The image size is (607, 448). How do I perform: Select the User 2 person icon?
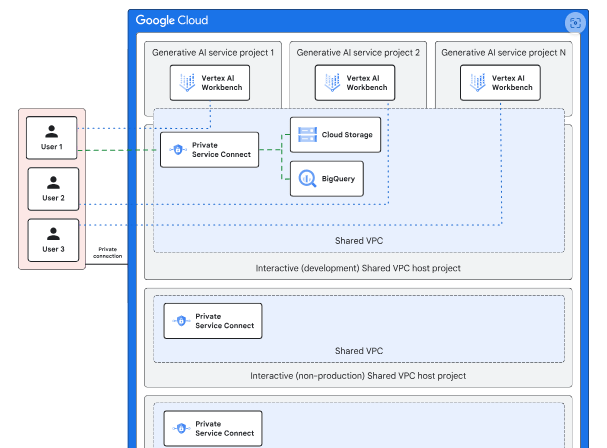coord(52,182)
